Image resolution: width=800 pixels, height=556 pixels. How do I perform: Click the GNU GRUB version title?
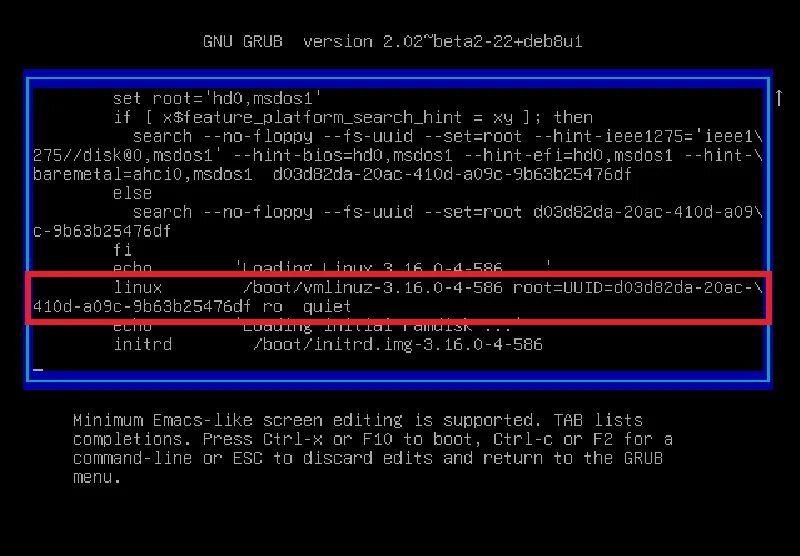point(392,41)
